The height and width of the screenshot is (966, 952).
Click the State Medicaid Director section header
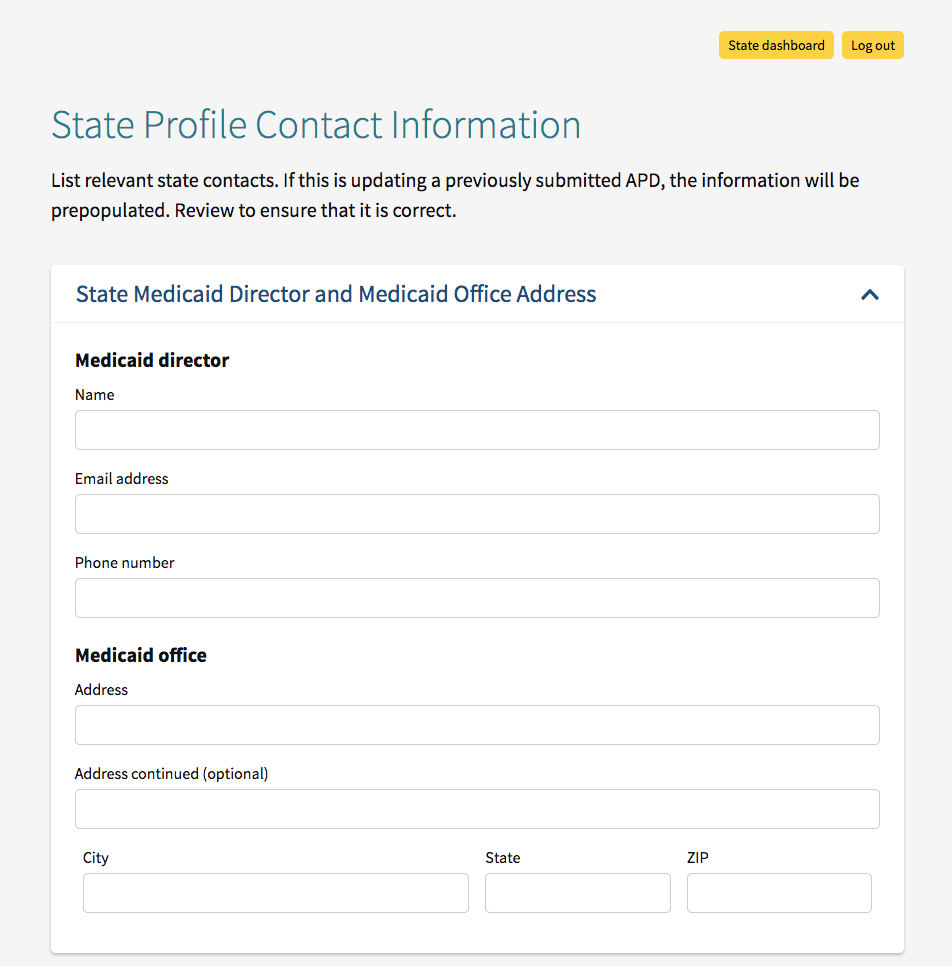pos(334,294)
